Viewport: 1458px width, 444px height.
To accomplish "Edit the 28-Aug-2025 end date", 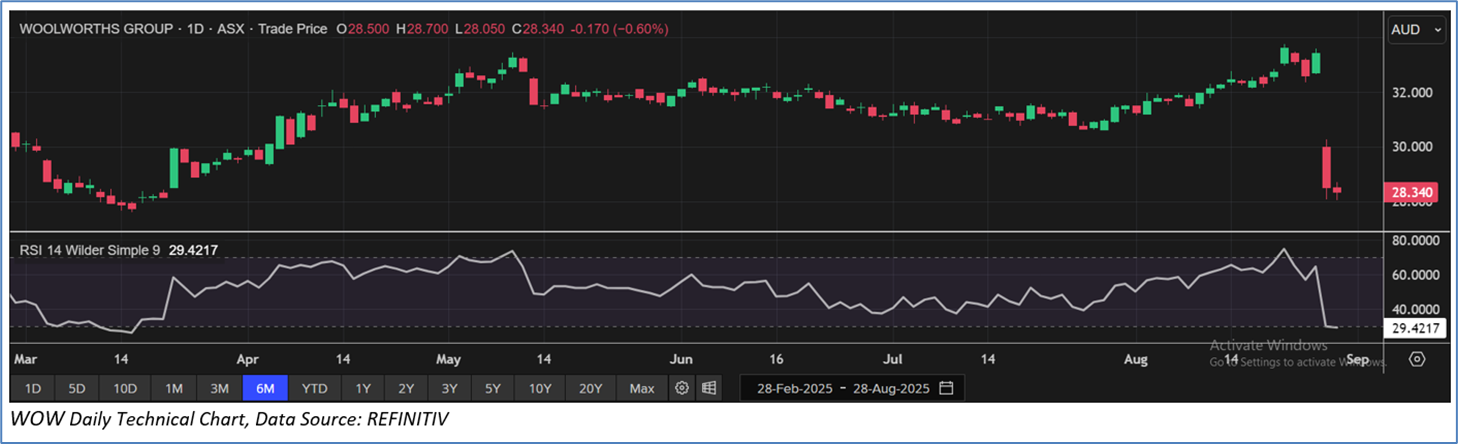I will coord(890,388).
